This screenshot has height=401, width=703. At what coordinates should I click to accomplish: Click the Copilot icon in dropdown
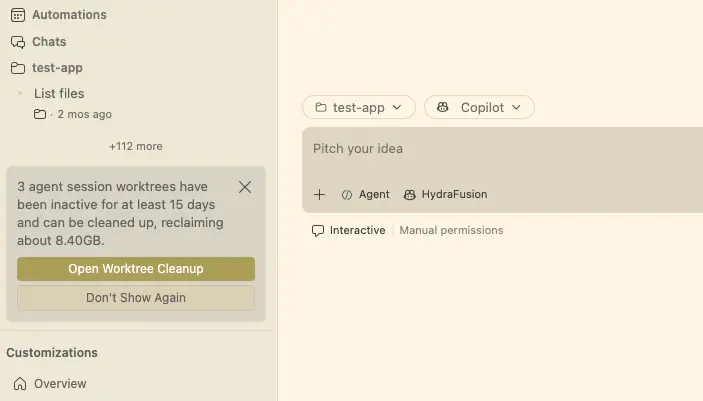(443, 107)
